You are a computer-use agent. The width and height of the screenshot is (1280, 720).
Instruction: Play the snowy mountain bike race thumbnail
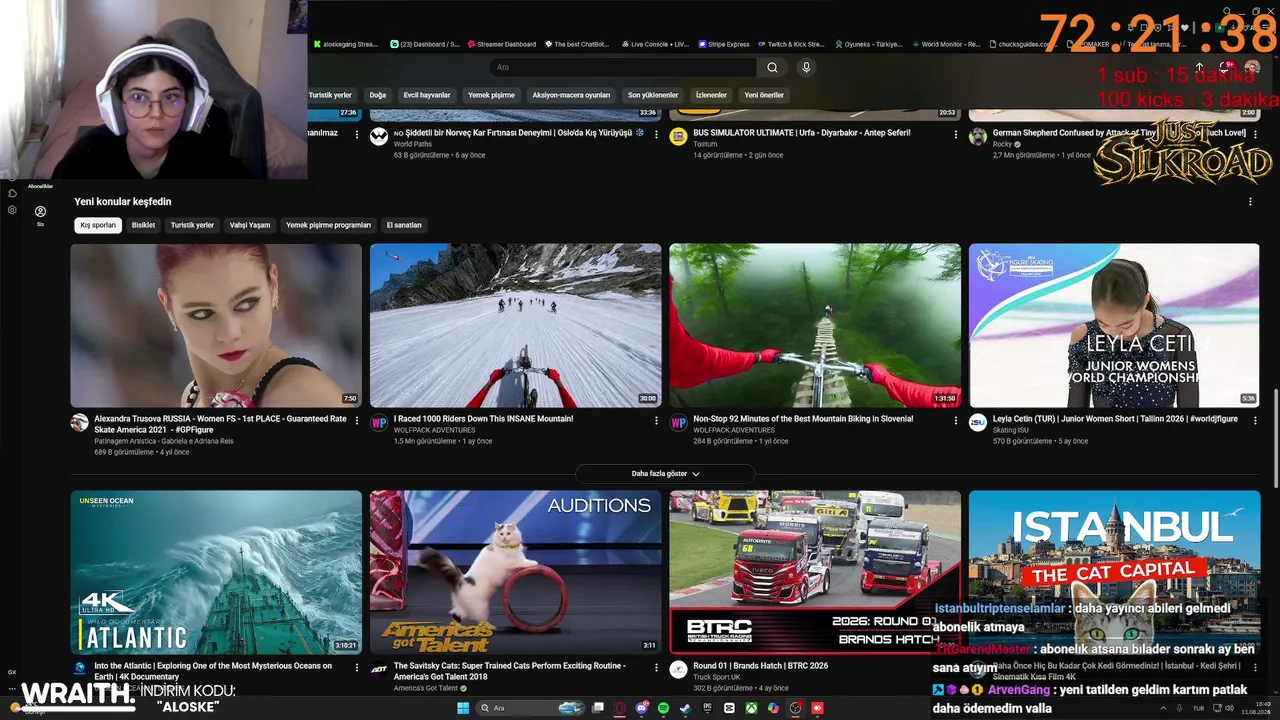coord(516,326)
